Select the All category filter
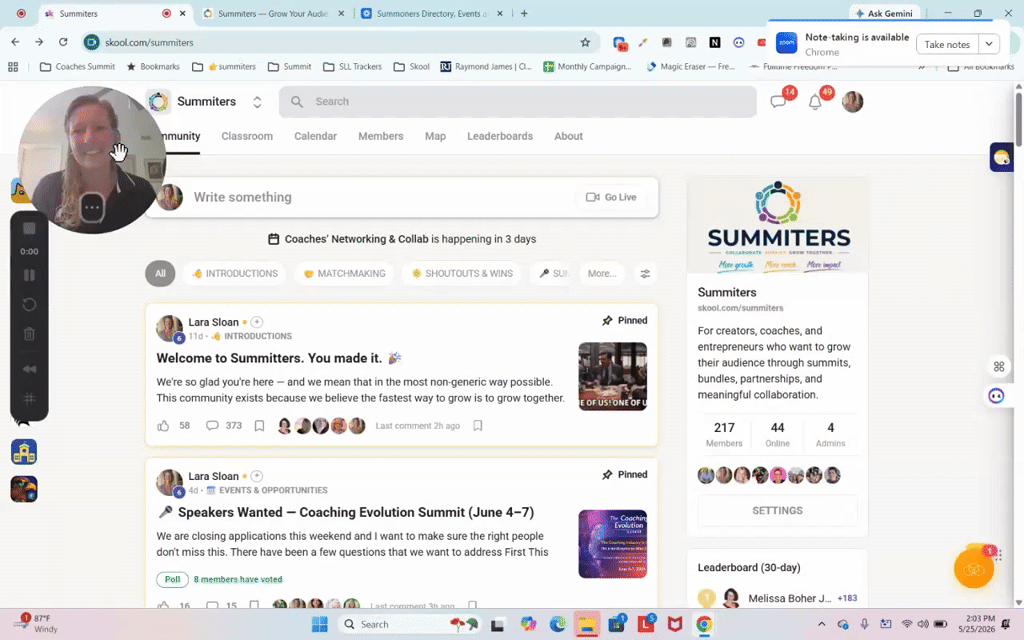 click(160, 274)
